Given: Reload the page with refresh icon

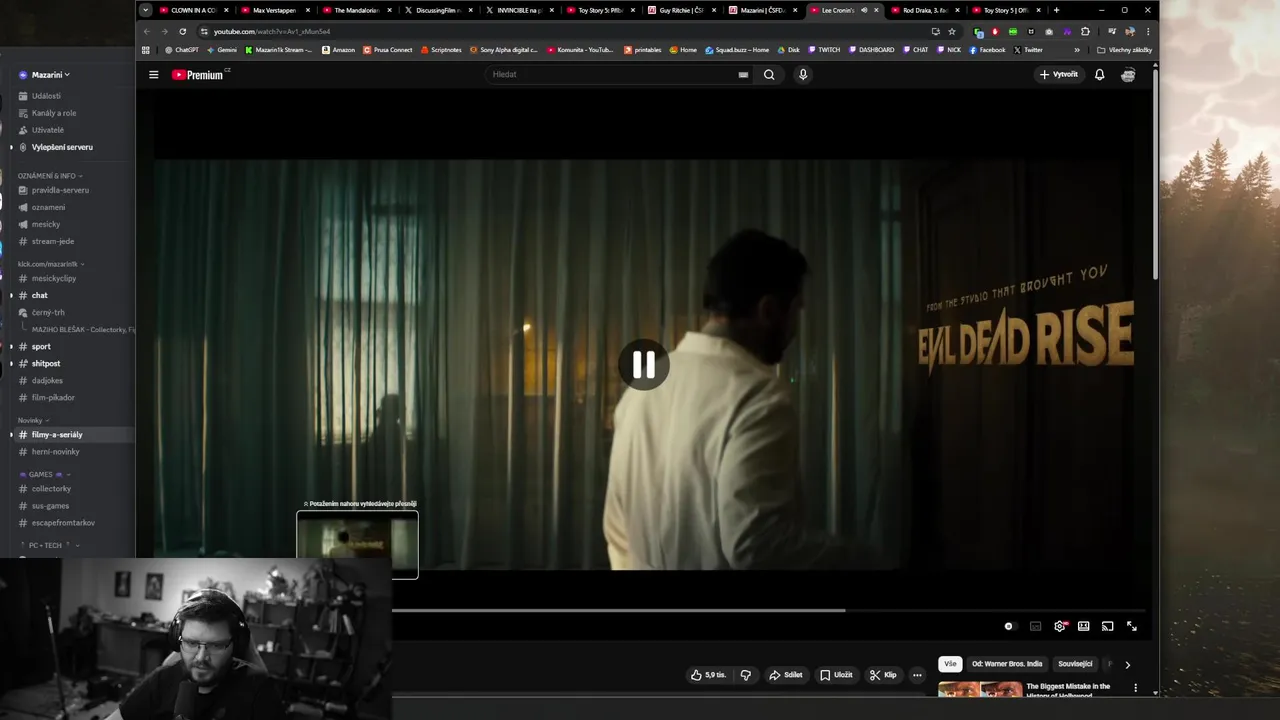Looking at the screenshot, I should tap(182, 31).
